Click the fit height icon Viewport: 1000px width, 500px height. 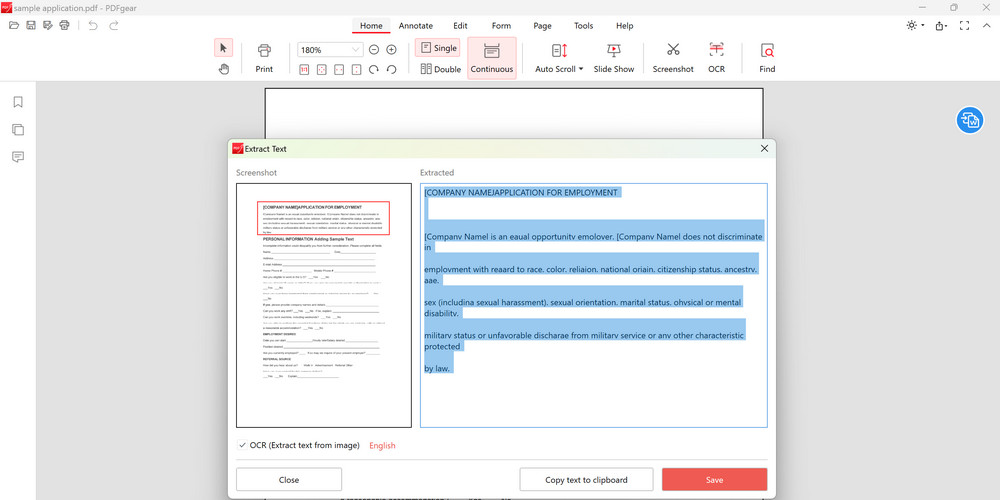(357, 69)
